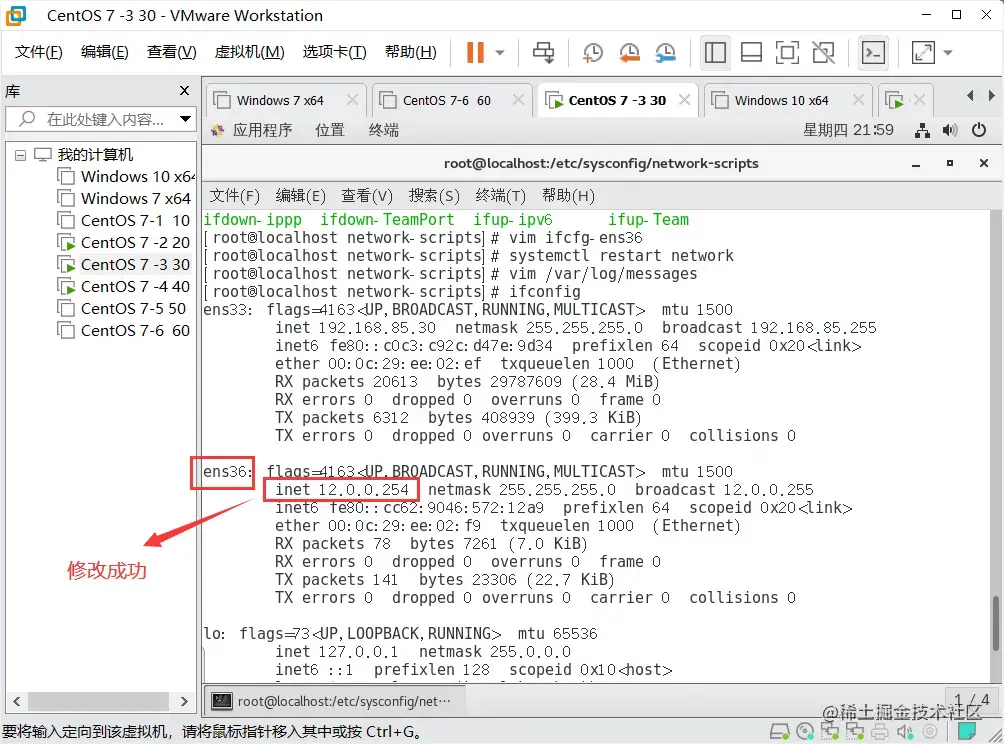Open terminal 查看(V) menu
Viewport: 1004px width, 744px height.
[x=367, y=196]
